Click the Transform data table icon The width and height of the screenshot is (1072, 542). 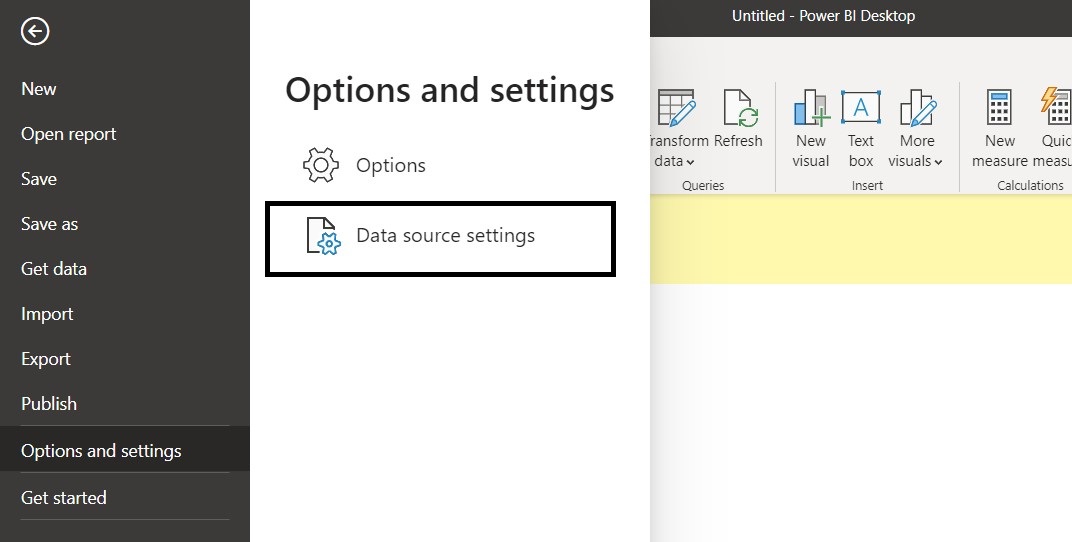click(x=677, y=107)
